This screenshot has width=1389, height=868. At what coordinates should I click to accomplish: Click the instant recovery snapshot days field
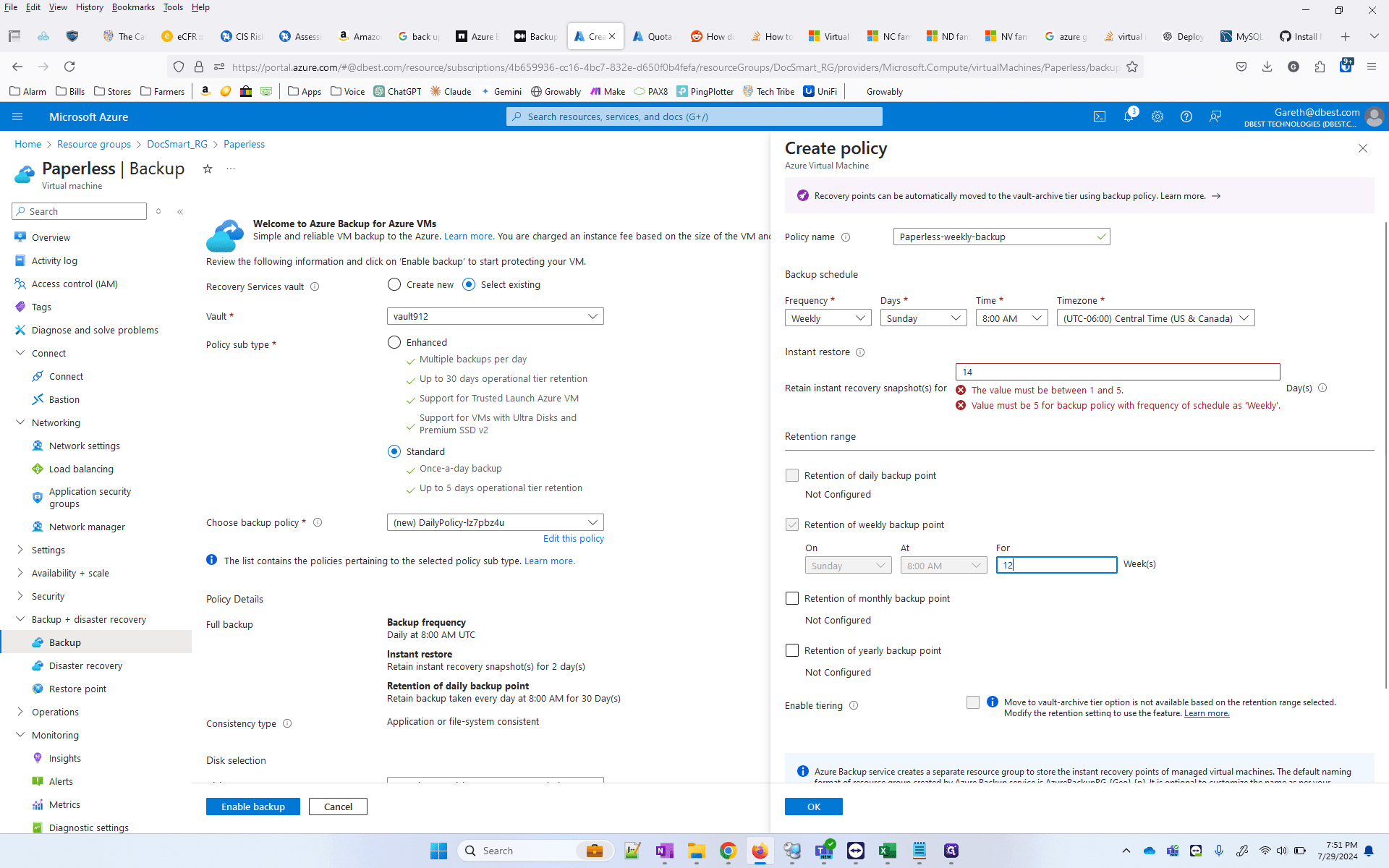coord(1118,372)
